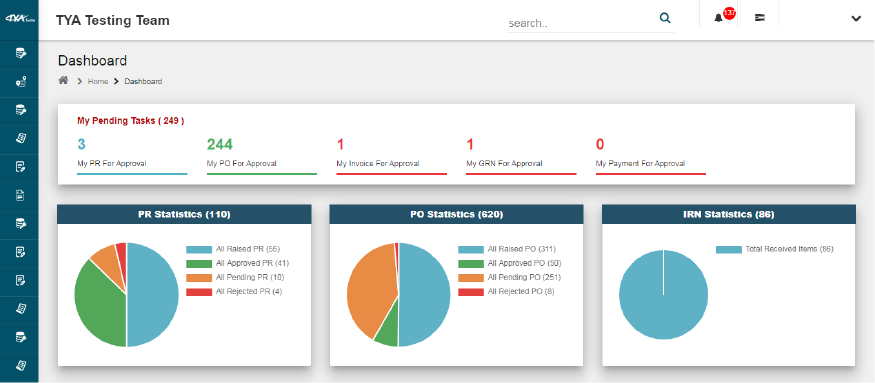Click the TYA Suite logo
Viewport: 875px width, 383px height.
19,18
